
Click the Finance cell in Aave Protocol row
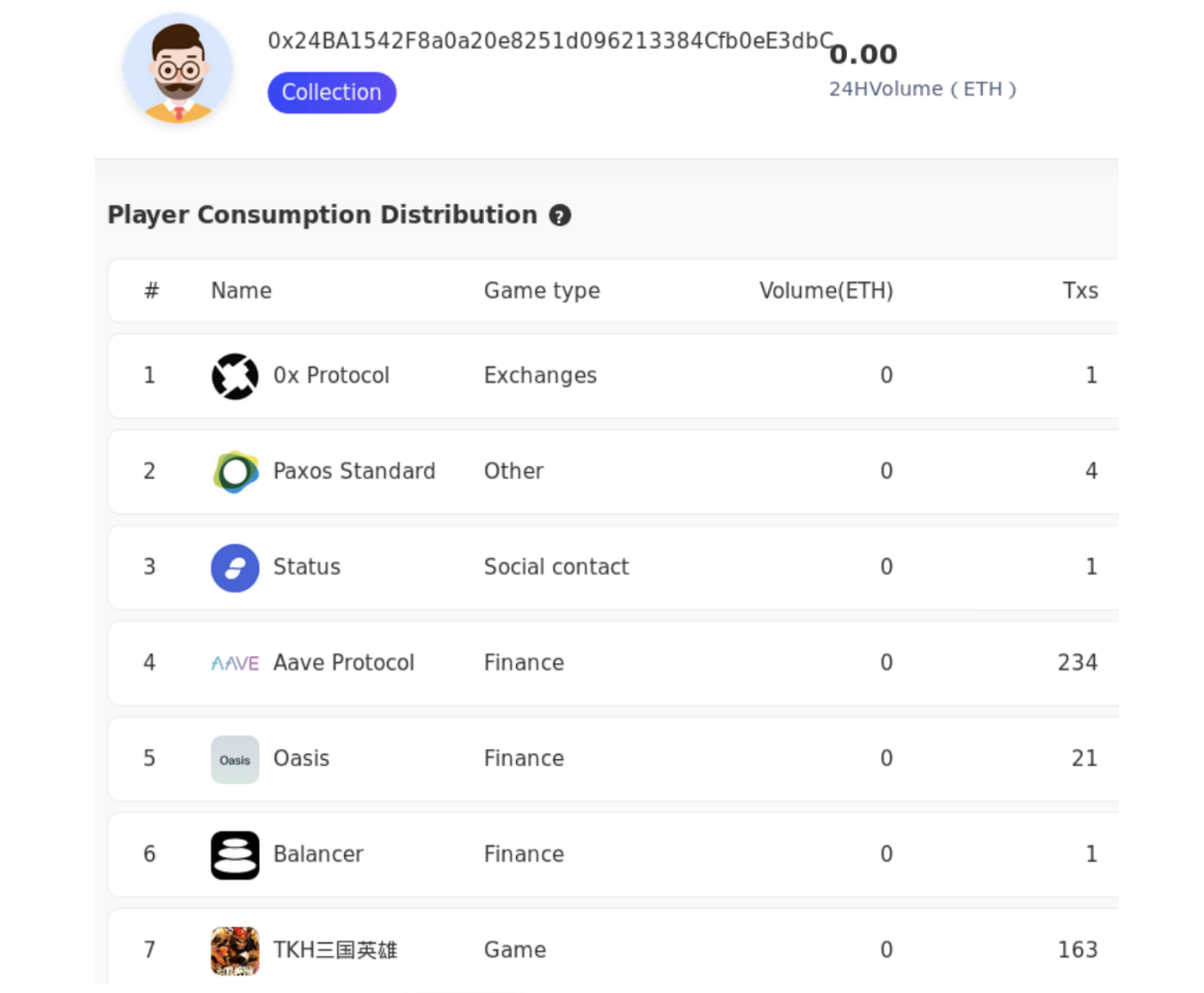coord(524,663)
